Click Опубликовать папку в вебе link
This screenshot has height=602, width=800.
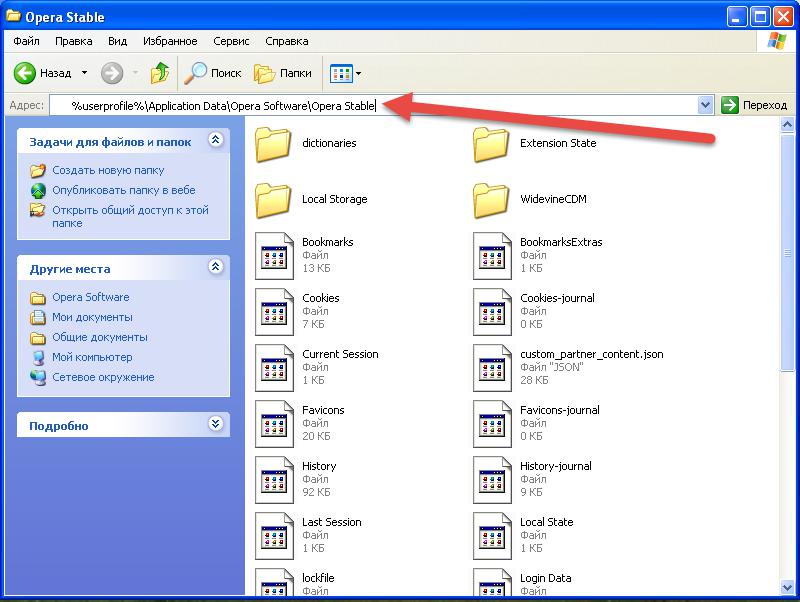pyautogui.click(x=124, y=190)
